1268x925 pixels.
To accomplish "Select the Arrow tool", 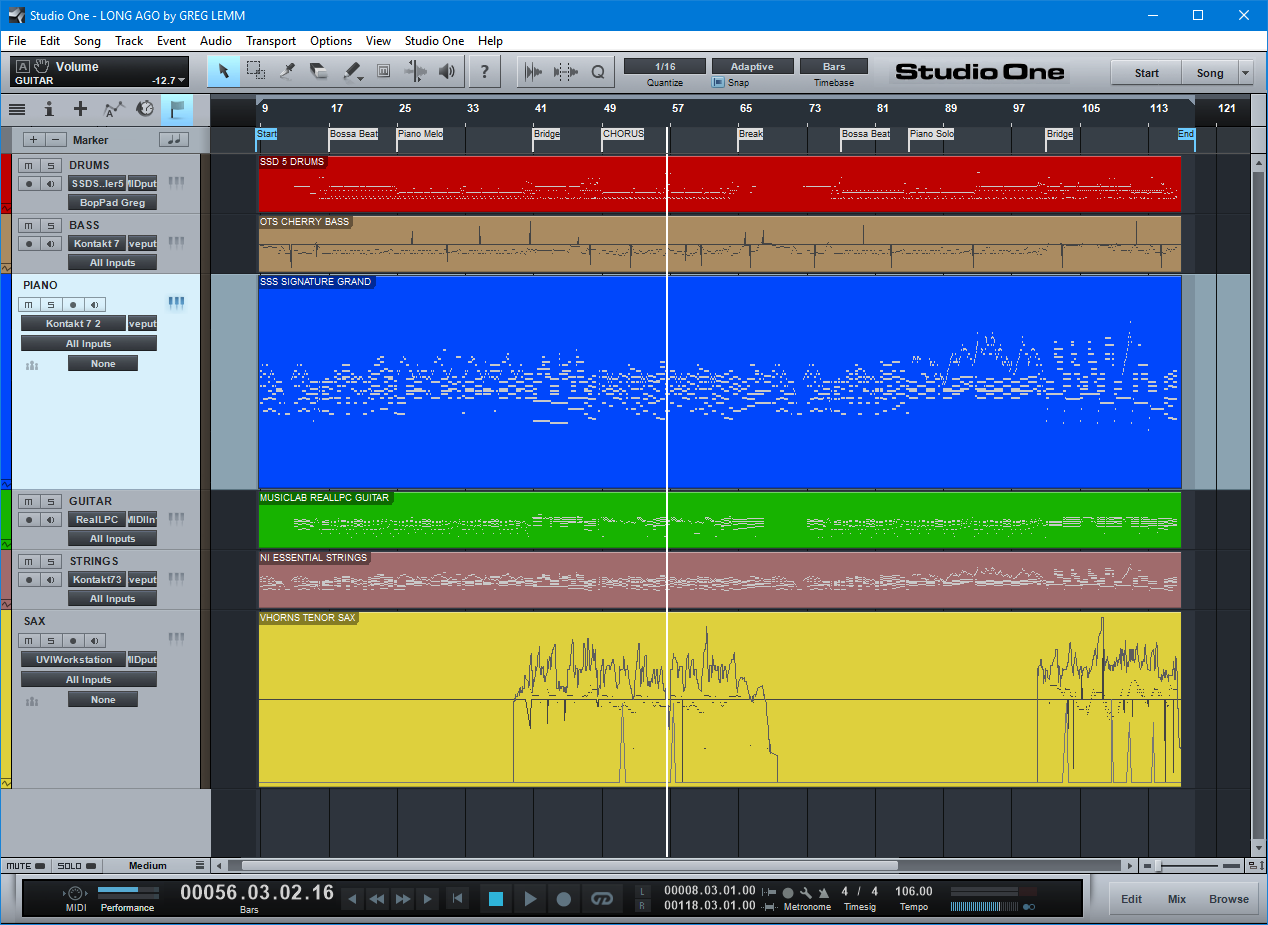I will [224, 71].
